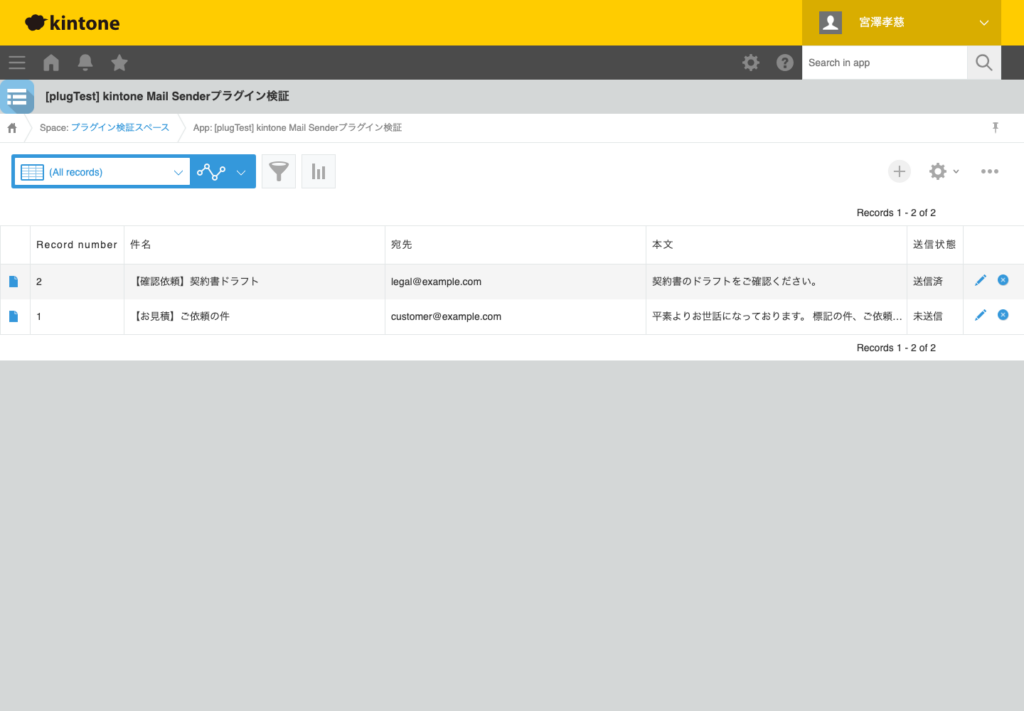Open the chart aggregation icon
The image size is (1024, 711).
318,171
